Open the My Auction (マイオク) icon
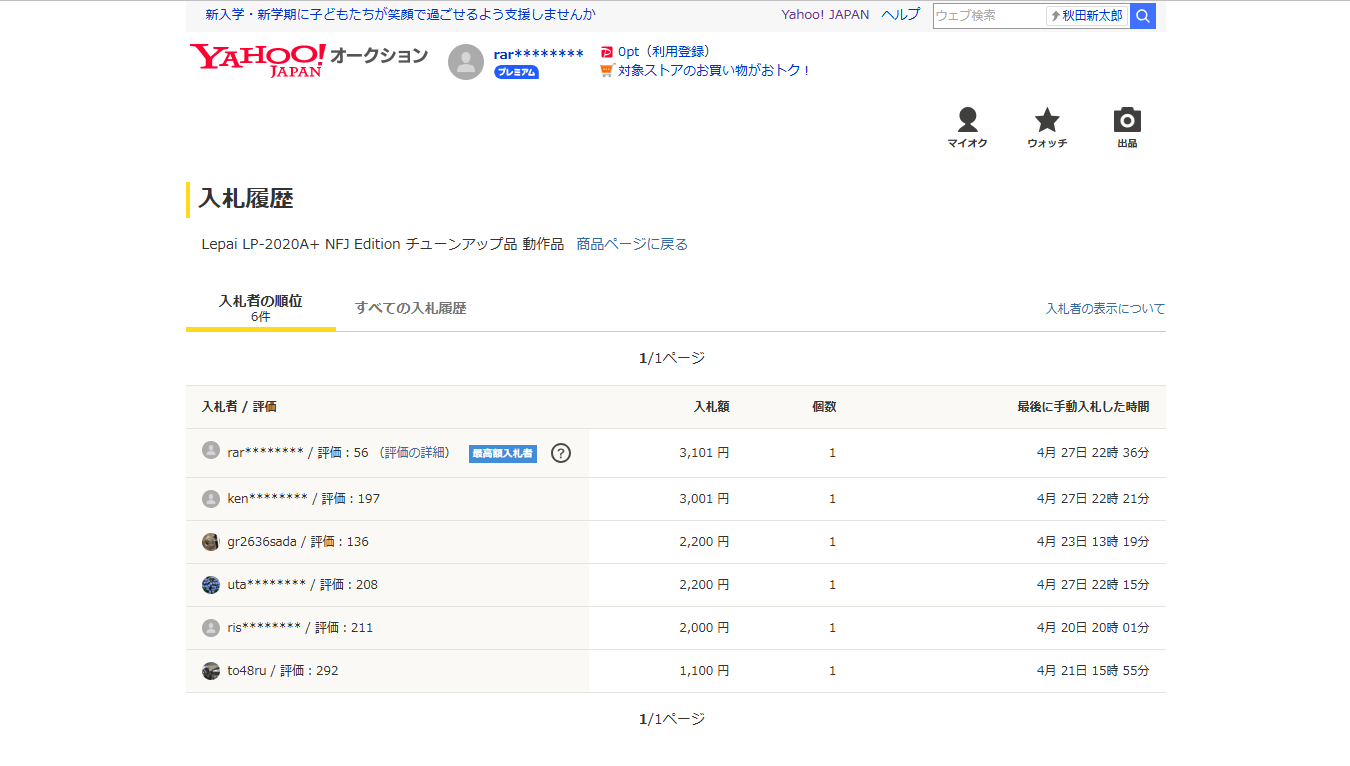1350x766 pixels. click(967, 127)
